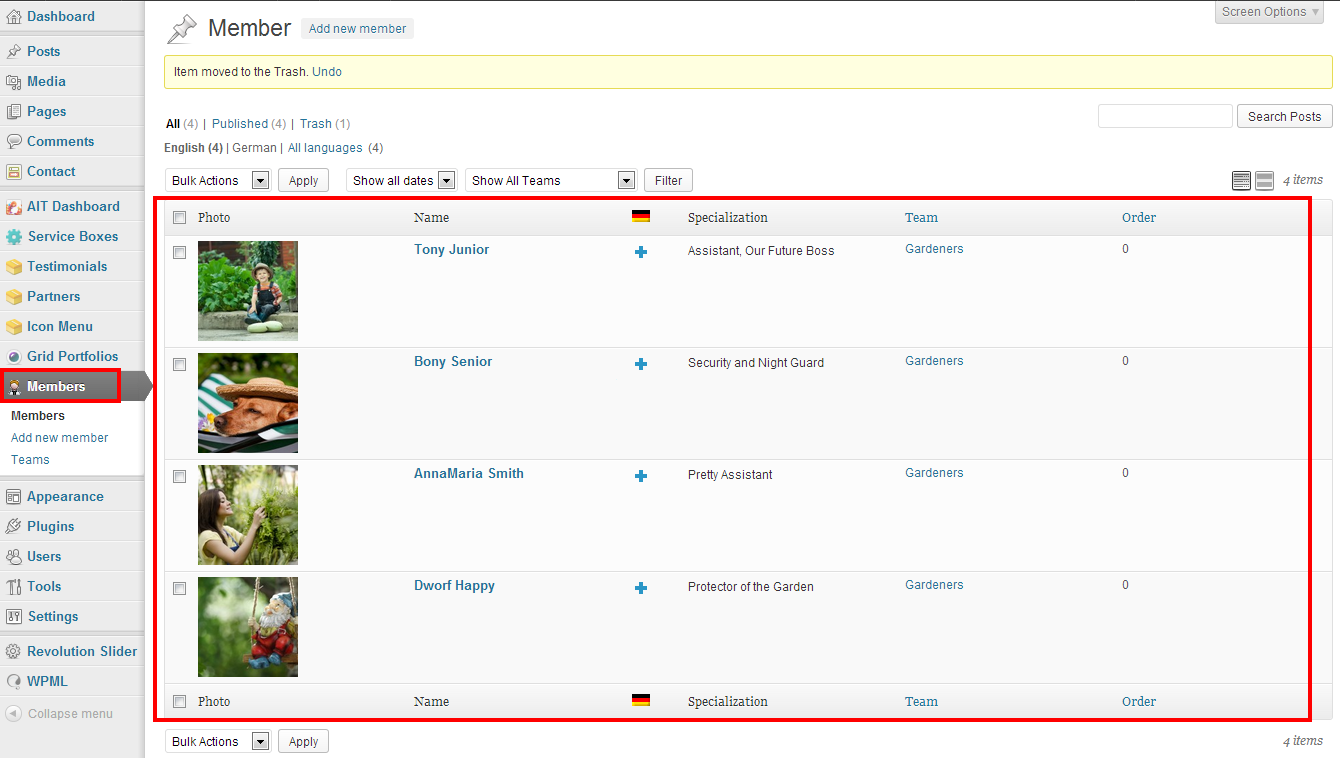Click the Plugins icon in sidebar

click(14, 526)
